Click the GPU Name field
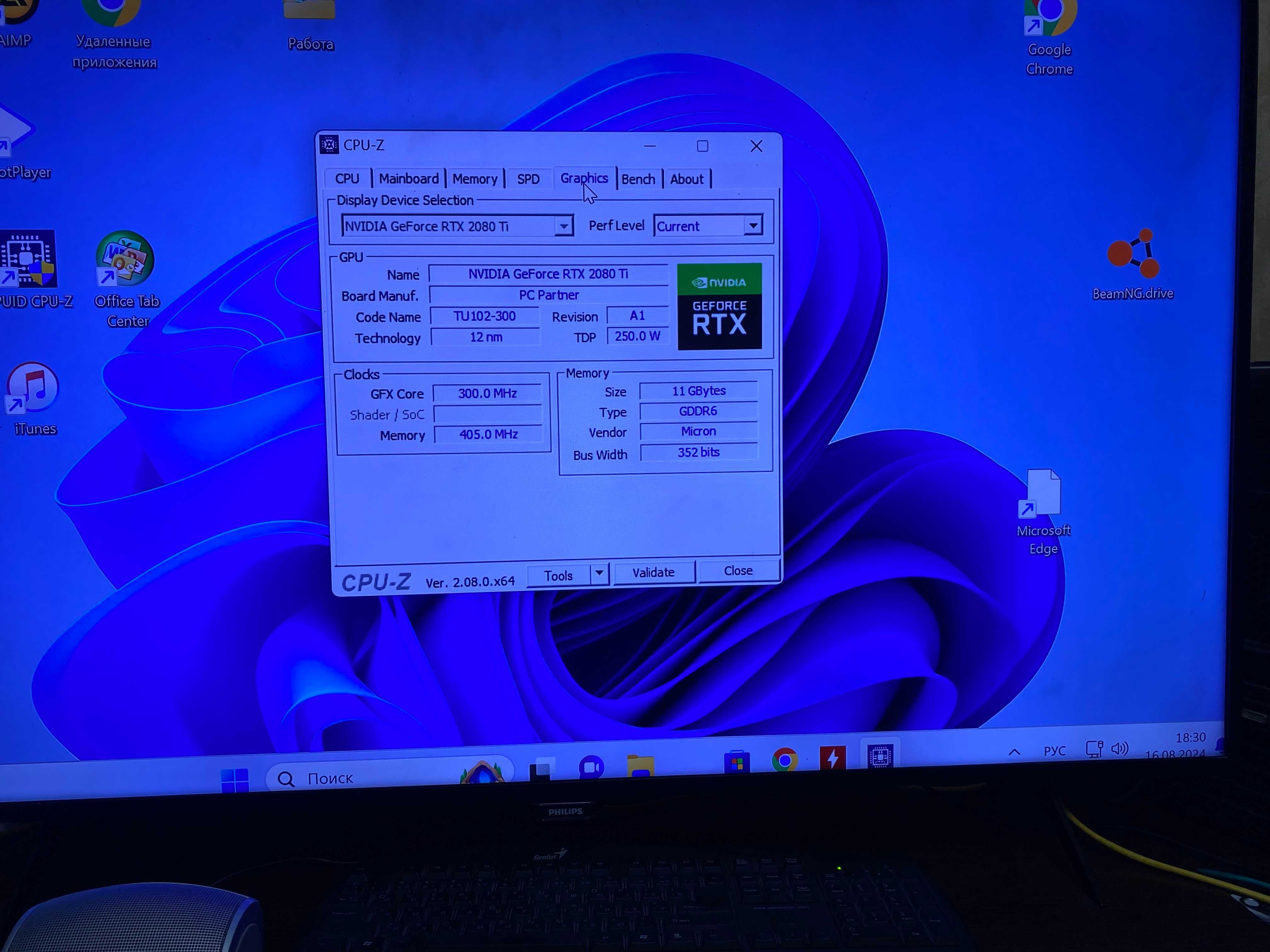The height and width of the screenshot is (952, 1270). tap(548, 274)
